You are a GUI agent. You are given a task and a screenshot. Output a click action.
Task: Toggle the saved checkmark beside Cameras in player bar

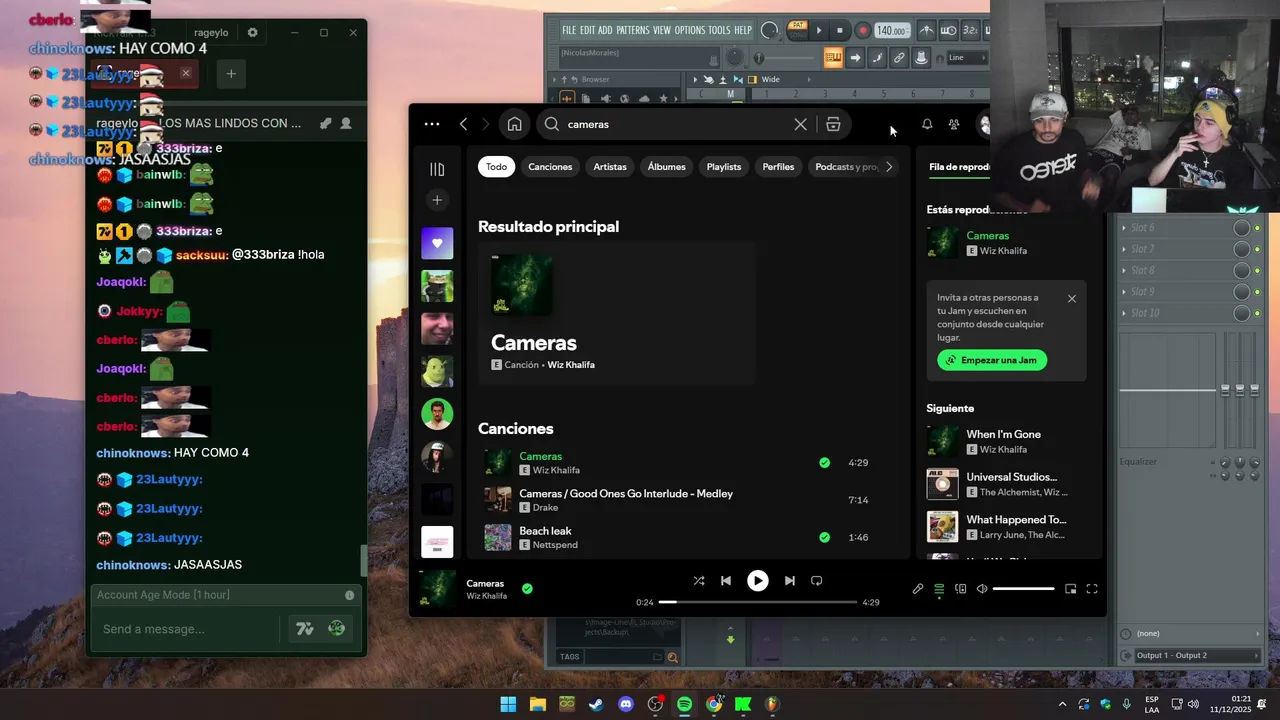(527, 589)
